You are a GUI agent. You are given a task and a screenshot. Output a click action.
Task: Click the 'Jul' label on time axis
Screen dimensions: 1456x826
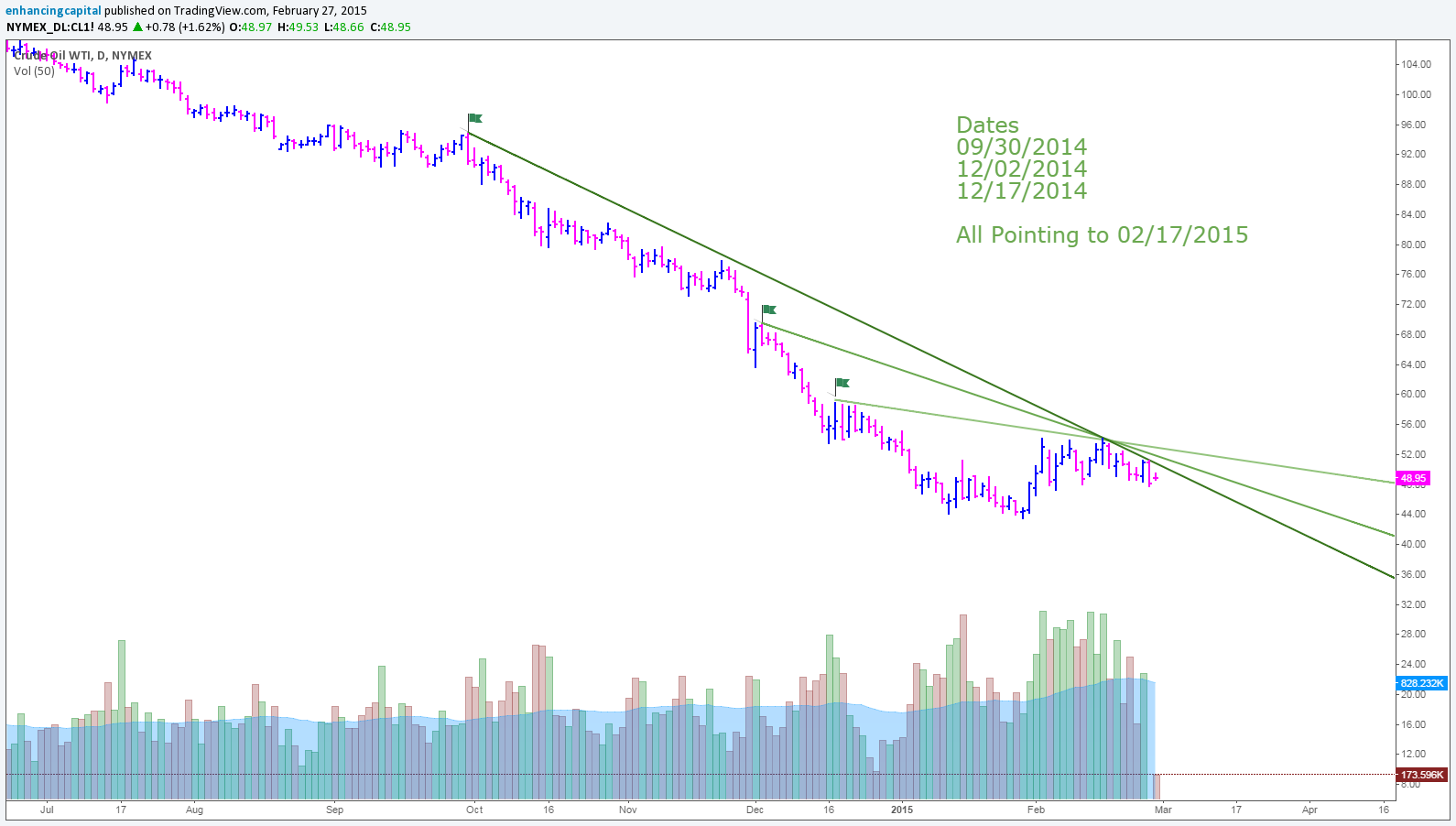tap(47, 810)
